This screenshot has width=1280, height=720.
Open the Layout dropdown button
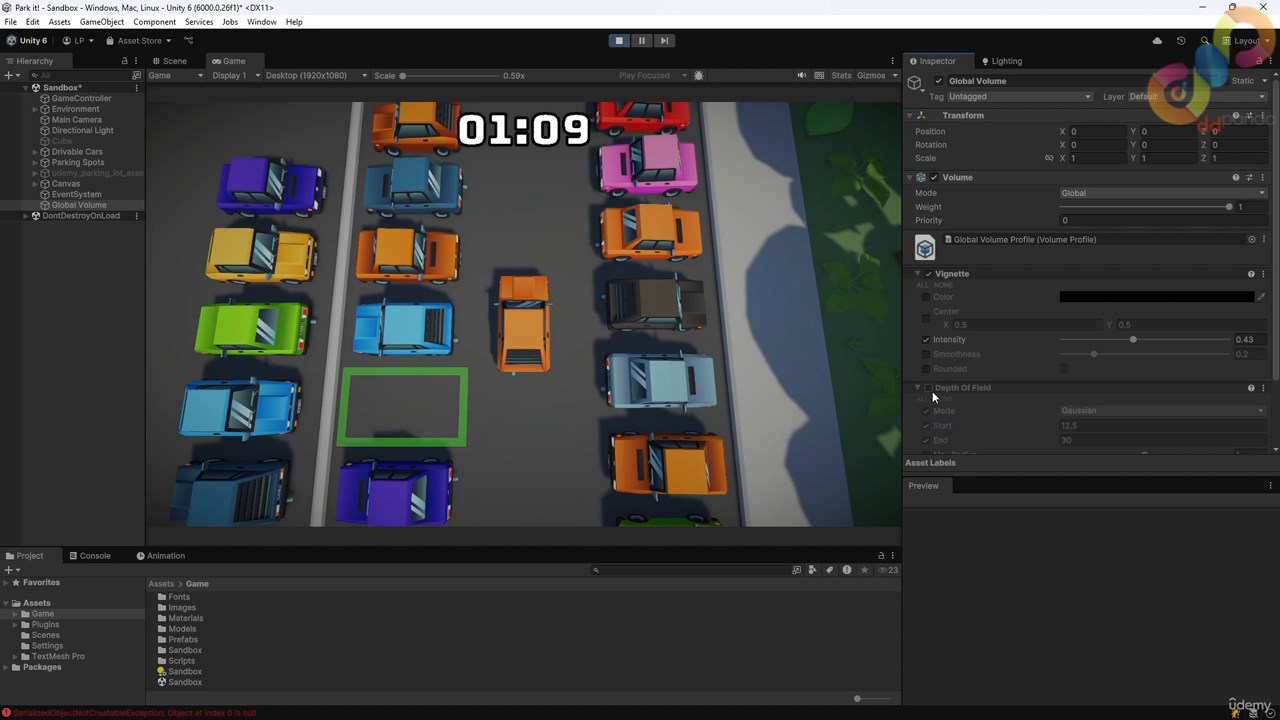tap(1244, 41)
